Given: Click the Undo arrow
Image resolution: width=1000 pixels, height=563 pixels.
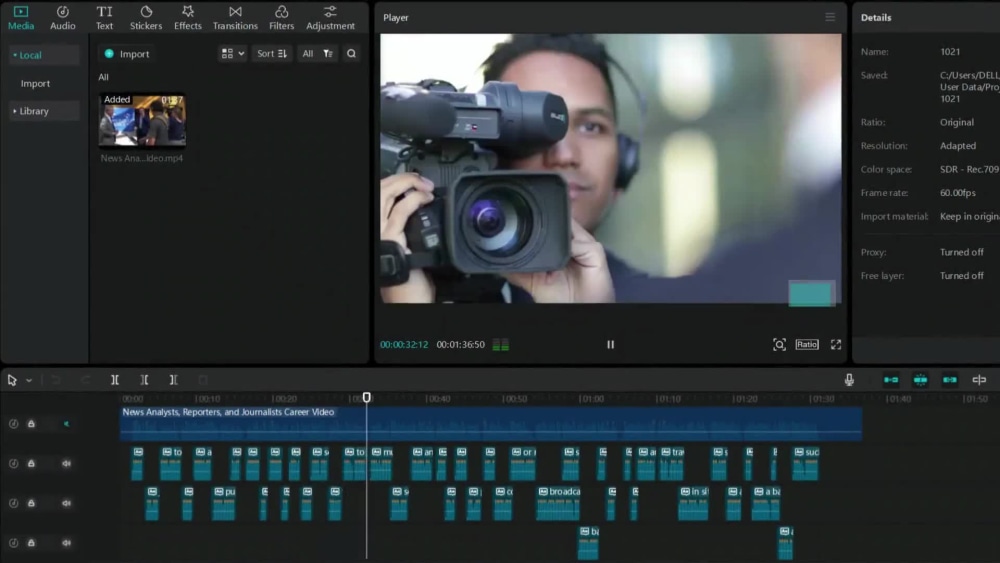Looking at the screenshot, I should (x=56, y=380).
